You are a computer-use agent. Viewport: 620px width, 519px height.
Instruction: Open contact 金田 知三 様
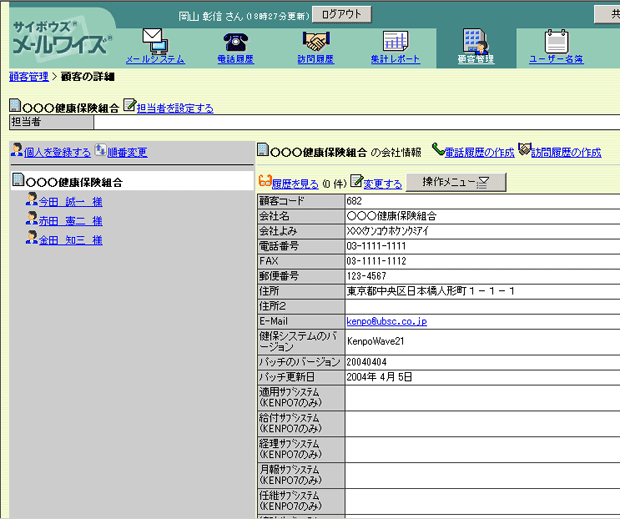pyautogui.click(x=71, y=240)
